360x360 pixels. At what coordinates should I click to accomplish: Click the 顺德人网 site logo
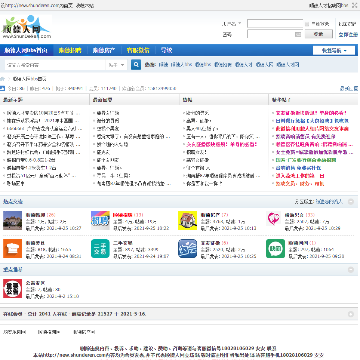click(27, 27)
